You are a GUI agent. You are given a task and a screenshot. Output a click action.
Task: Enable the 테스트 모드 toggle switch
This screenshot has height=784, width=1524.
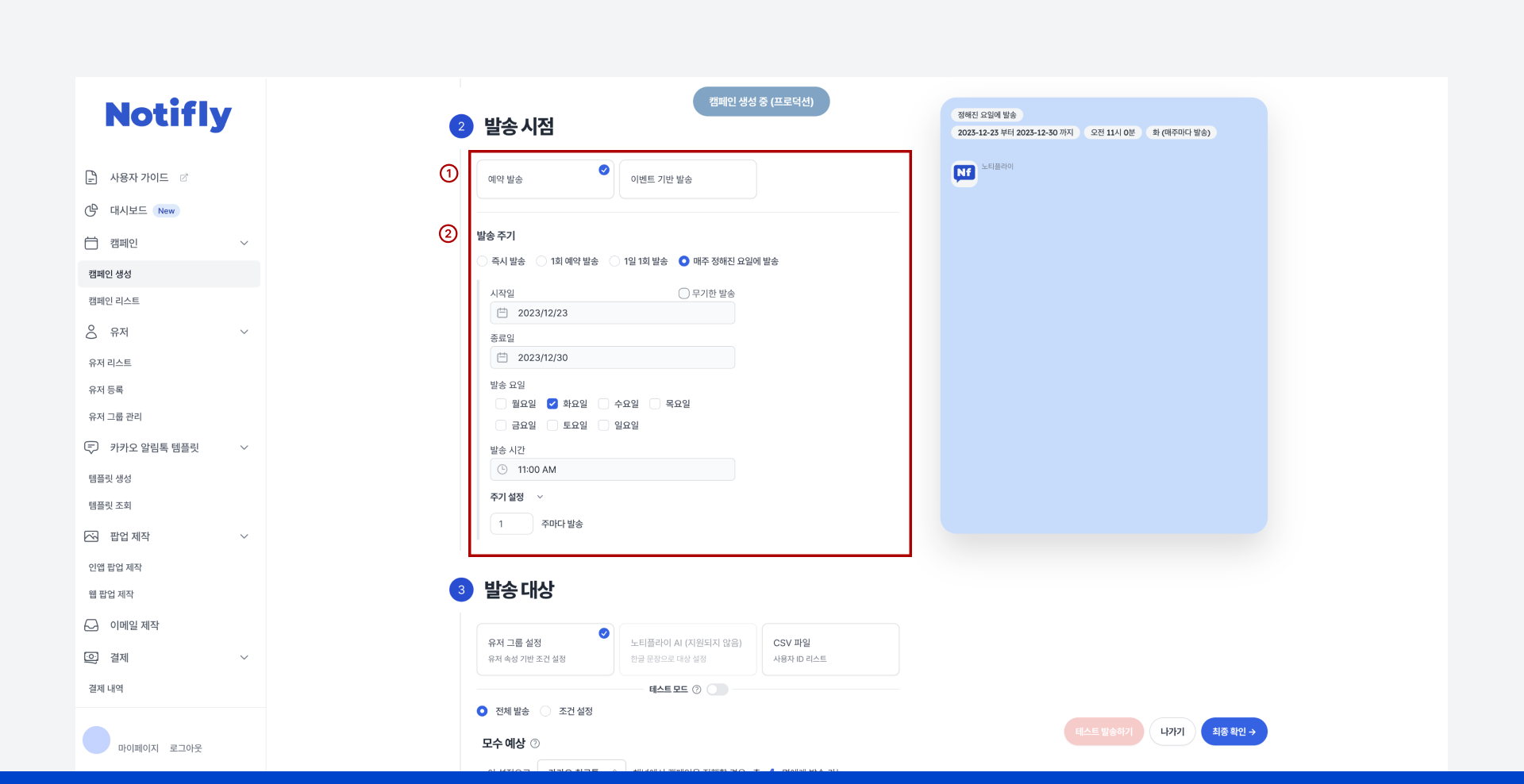pos(717,690)
